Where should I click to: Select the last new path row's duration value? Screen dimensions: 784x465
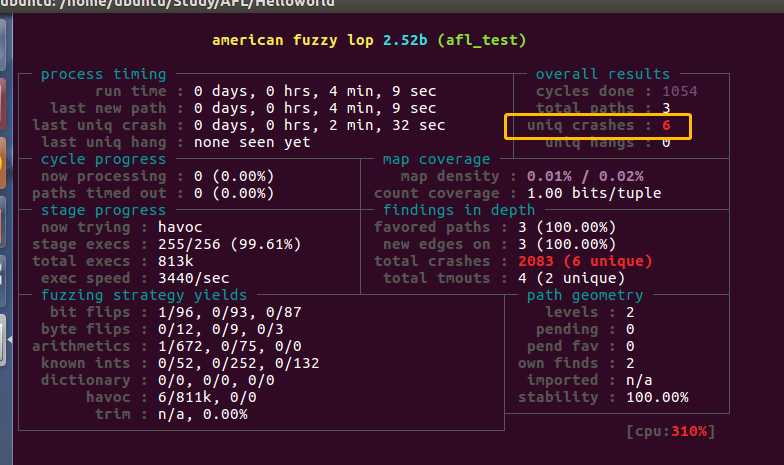click(315, 108)
